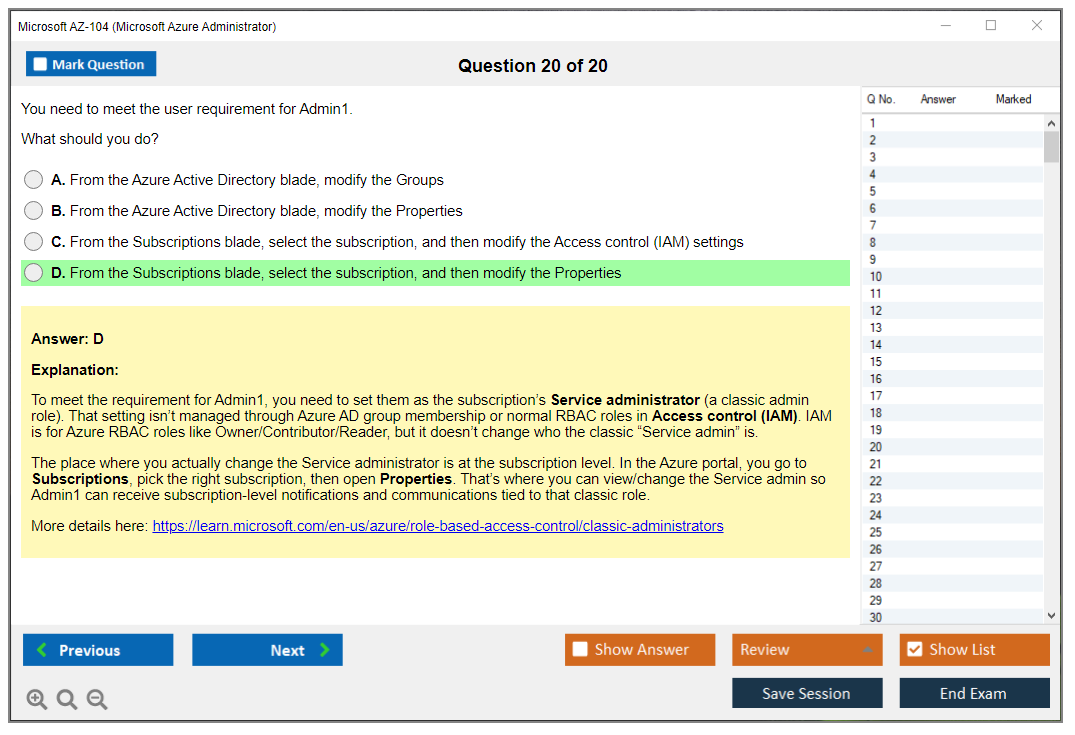Select answer option C about Access control (IAM)
The width and height of the screenshot is (1075, 735).
pos(33,241)
